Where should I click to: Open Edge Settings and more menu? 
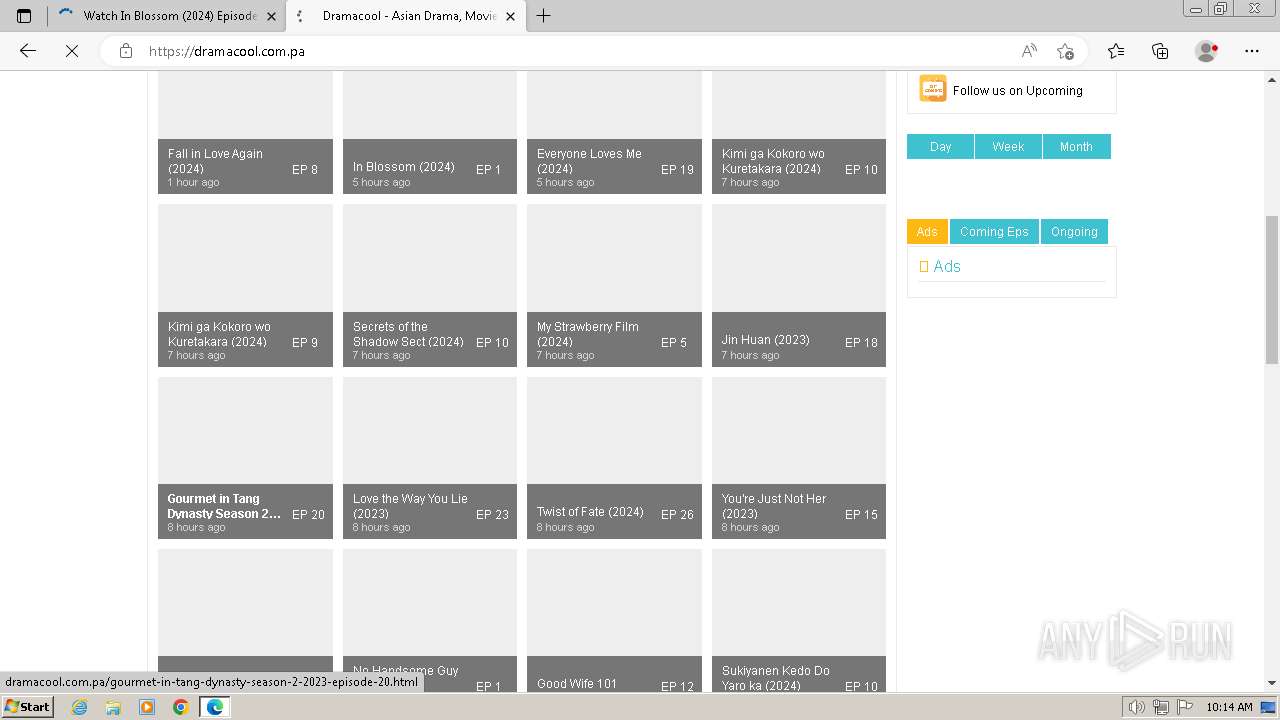[x=1252, y=51]
